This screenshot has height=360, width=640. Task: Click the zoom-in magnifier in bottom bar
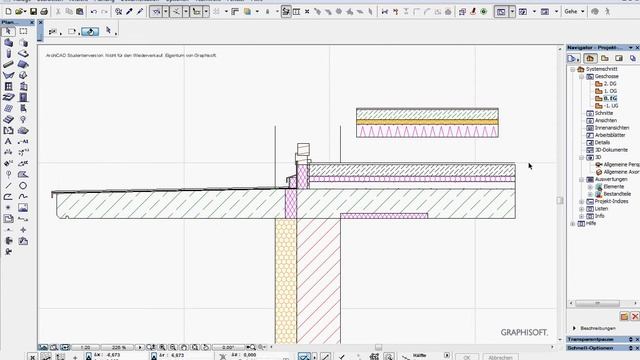[162, 347]
